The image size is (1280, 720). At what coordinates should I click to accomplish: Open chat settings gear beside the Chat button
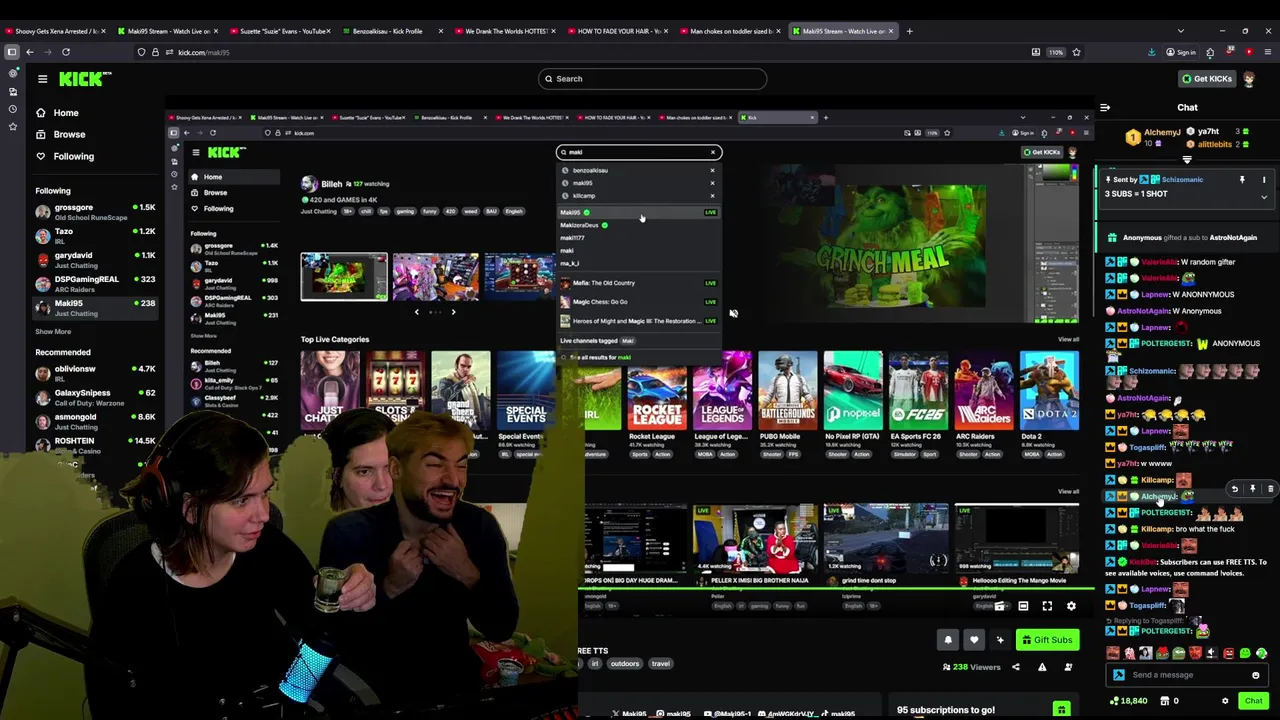[1225, 701]
